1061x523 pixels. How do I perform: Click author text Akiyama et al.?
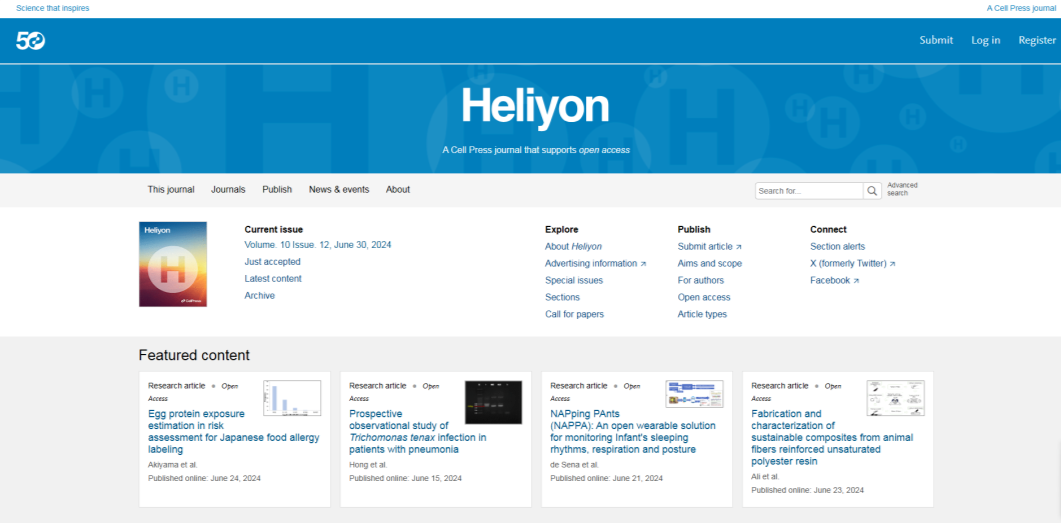(x=173, y=465)
